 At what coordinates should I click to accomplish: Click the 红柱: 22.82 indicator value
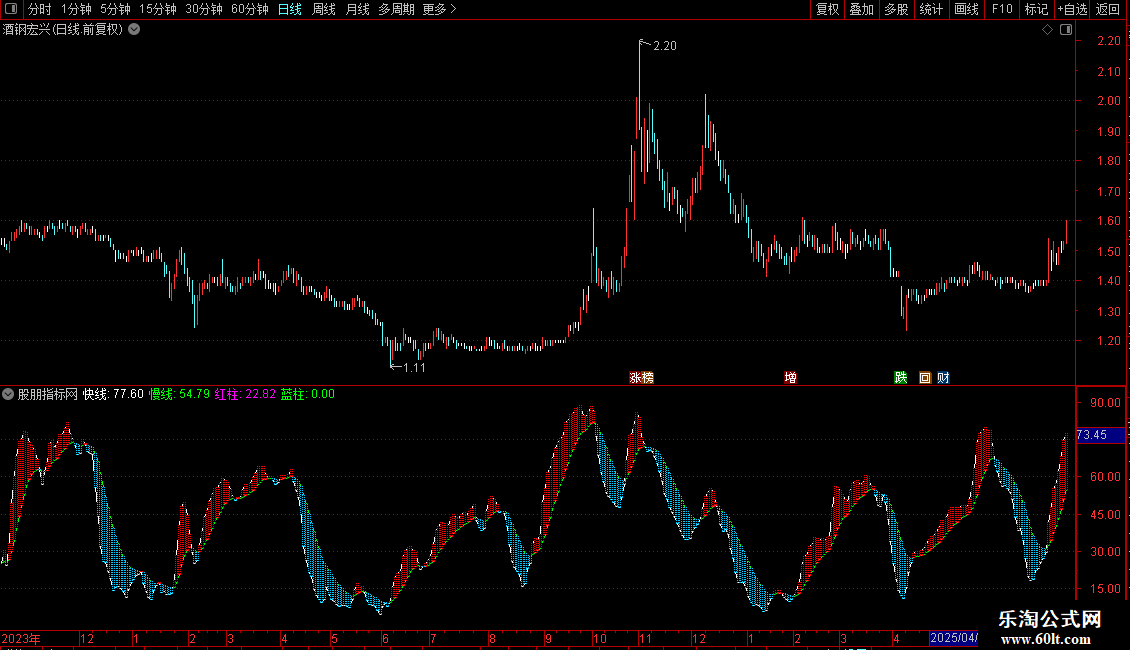(245, 394)
